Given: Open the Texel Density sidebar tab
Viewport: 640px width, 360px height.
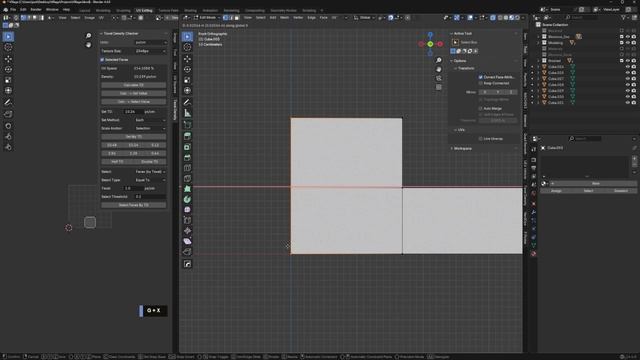Looking at the screenshot, I should pos(175,109).
